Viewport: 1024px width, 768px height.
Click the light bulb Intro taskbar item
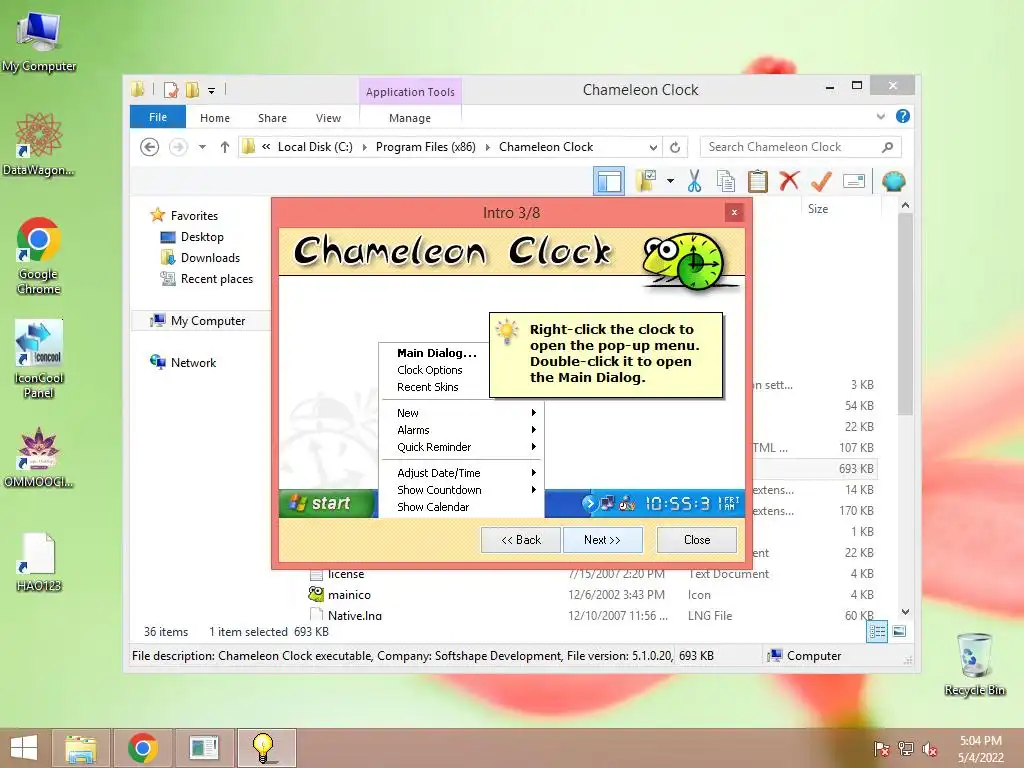coord(266,748)
